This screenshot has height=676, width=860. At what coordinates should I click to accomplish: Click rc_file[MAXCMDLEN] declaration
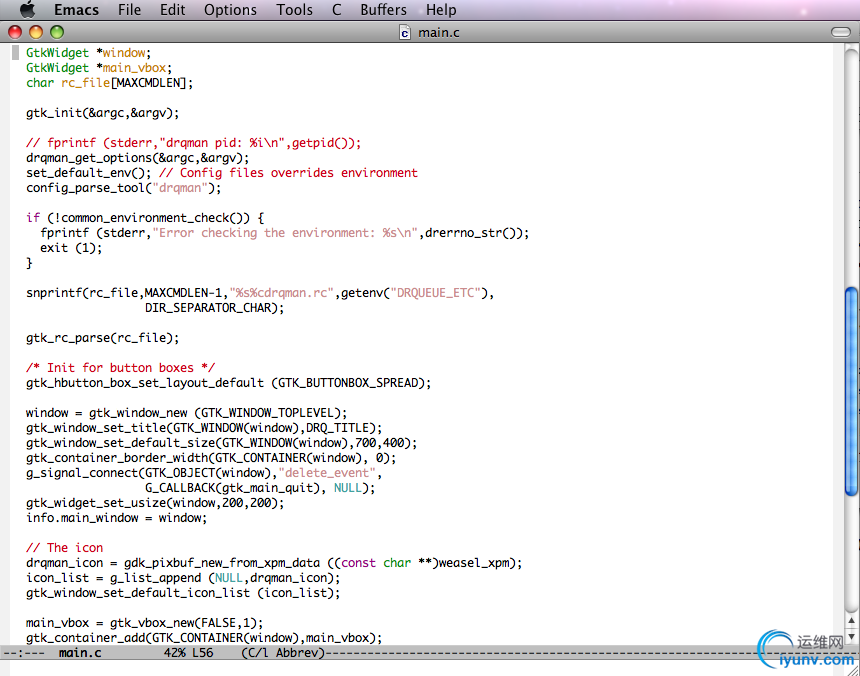coord(125,83)
